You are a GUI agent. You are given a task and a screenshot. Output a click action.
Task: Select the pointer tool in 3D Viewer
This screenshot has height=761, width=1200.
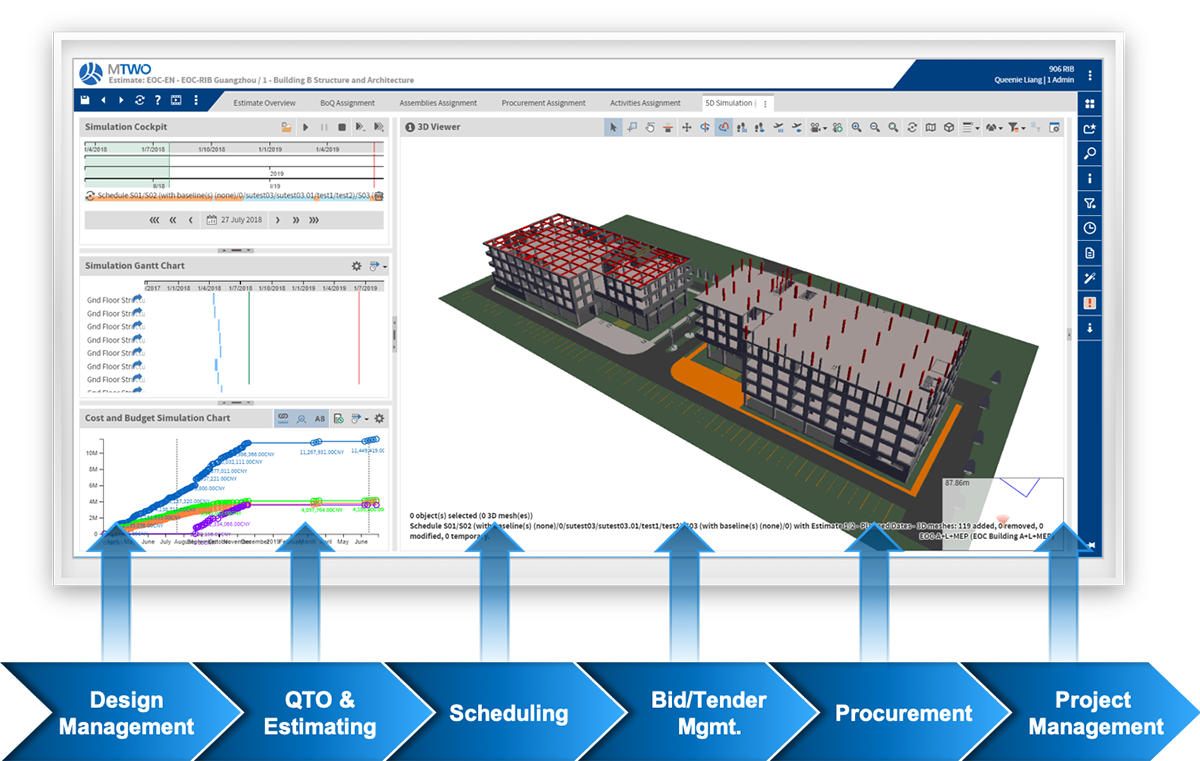pyautogui.click(x=613, y=127)
